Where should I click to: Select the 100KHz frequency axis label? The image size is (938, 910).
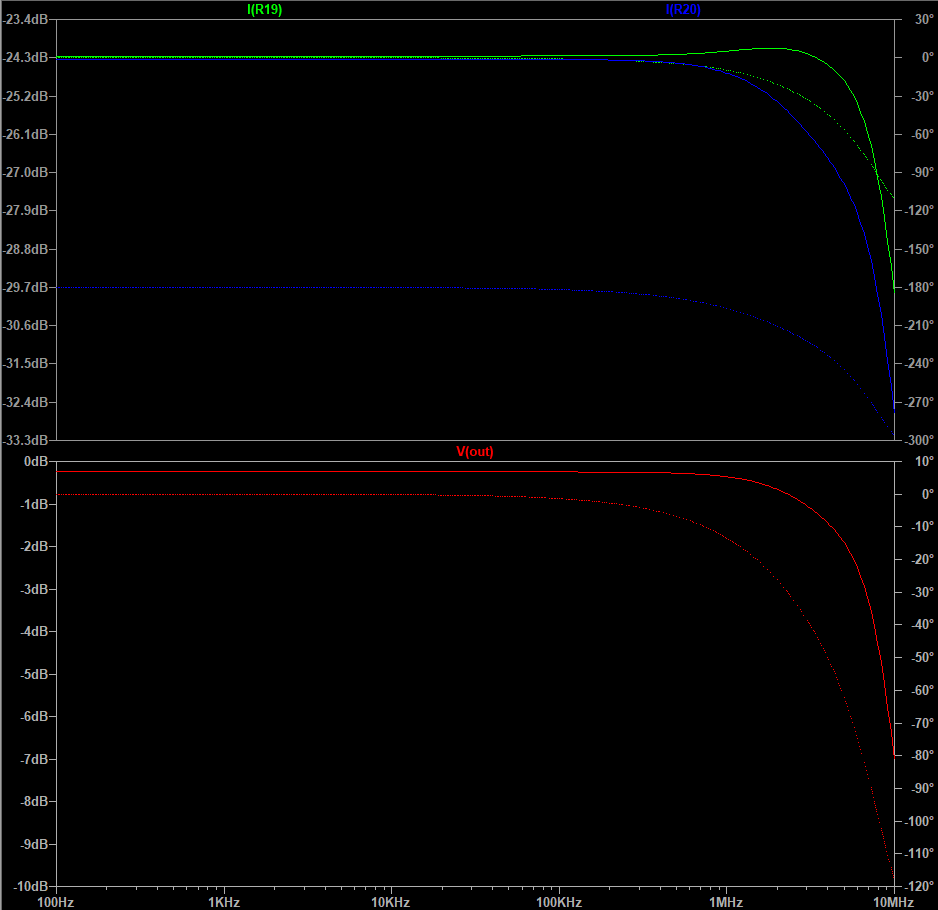click(559, 902)
